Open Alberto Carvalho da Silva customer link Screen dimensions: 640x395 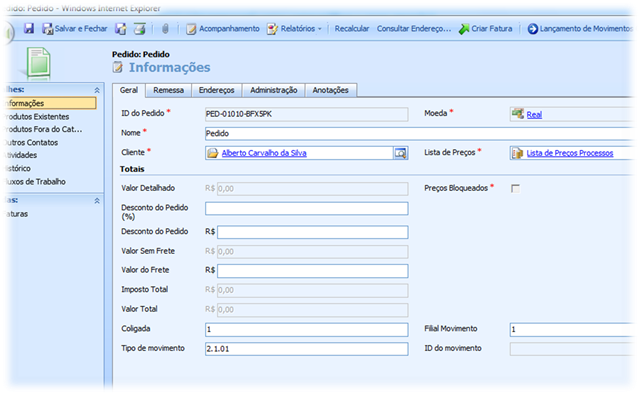point(264,153)
